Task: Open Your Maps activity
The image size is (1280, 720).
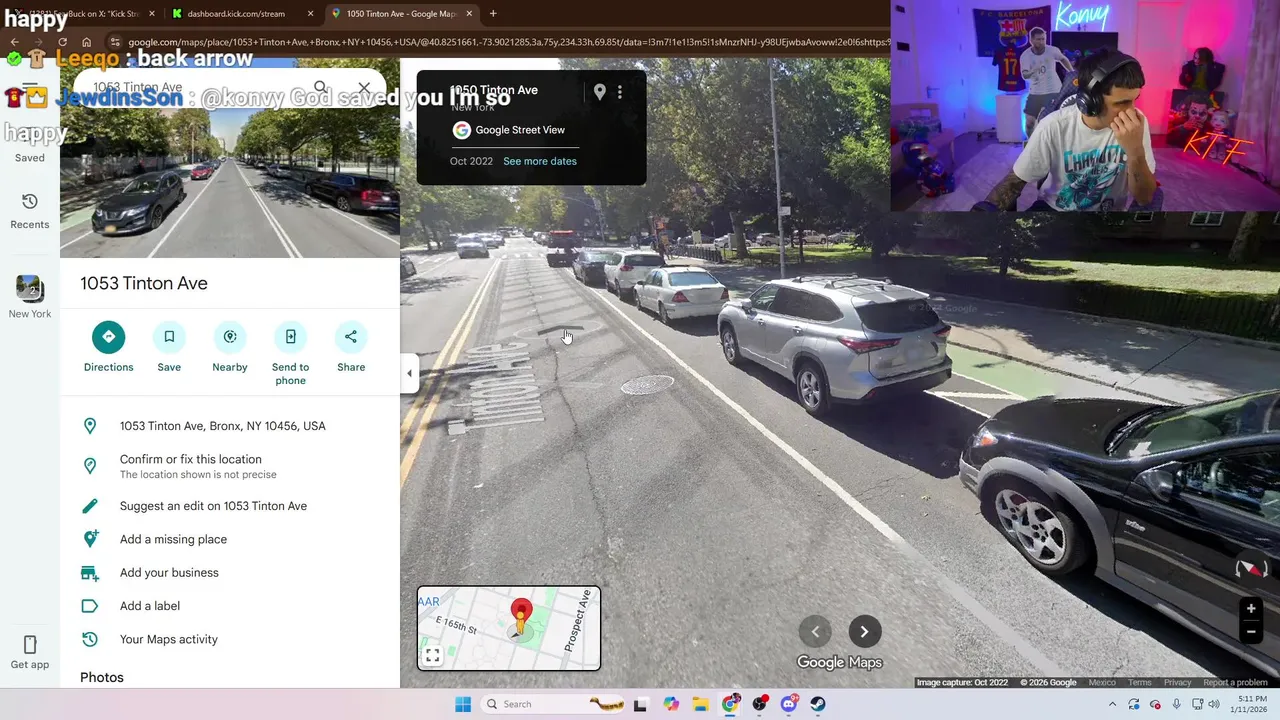Action: tap(230, 639)
